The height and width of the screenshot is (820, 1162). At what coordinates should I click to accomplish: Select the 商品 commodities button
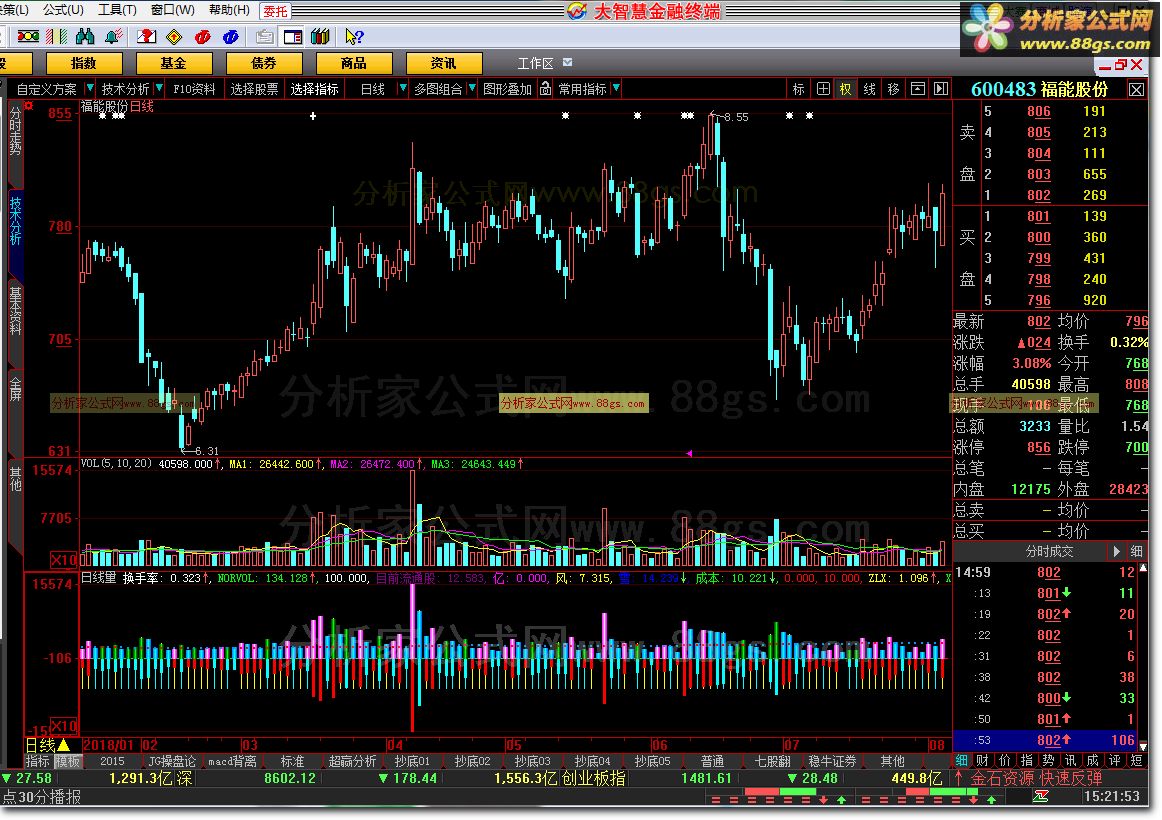tap(353, 64)
